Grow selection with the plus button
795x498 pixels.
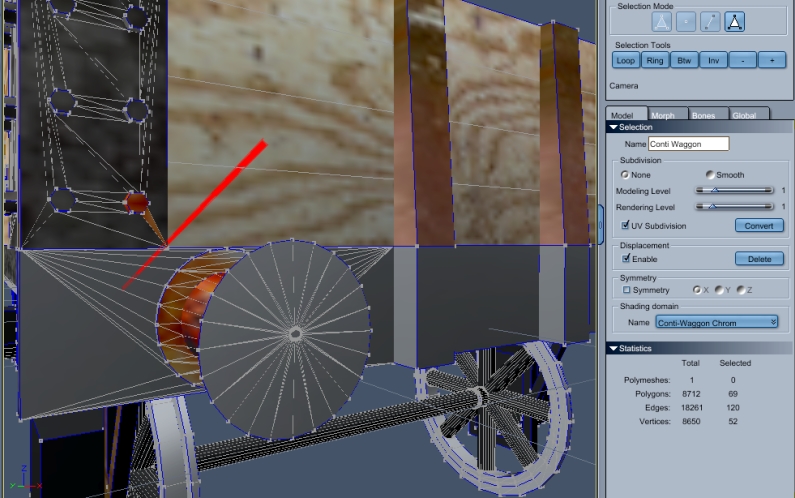[772, 60]
